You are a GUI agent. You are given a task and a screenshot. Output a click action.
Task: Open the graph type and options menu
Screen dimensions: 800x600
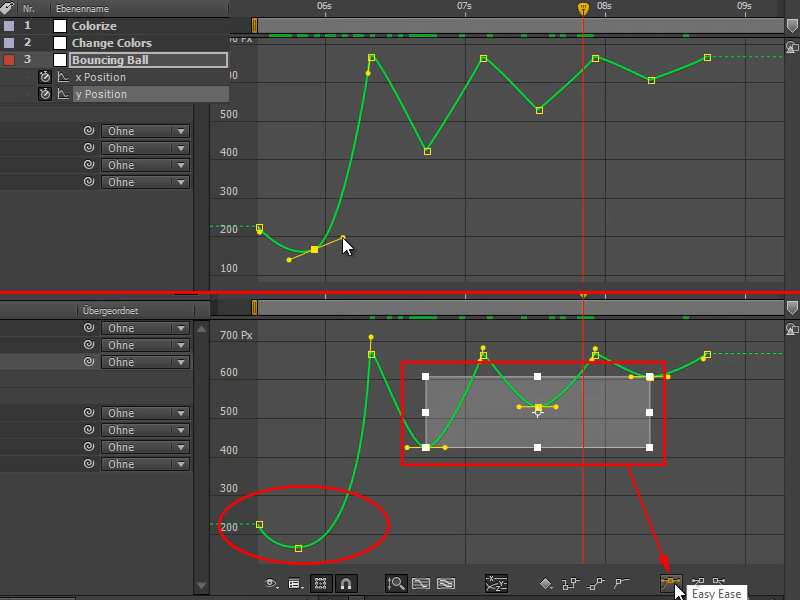(x=294, y=583)
